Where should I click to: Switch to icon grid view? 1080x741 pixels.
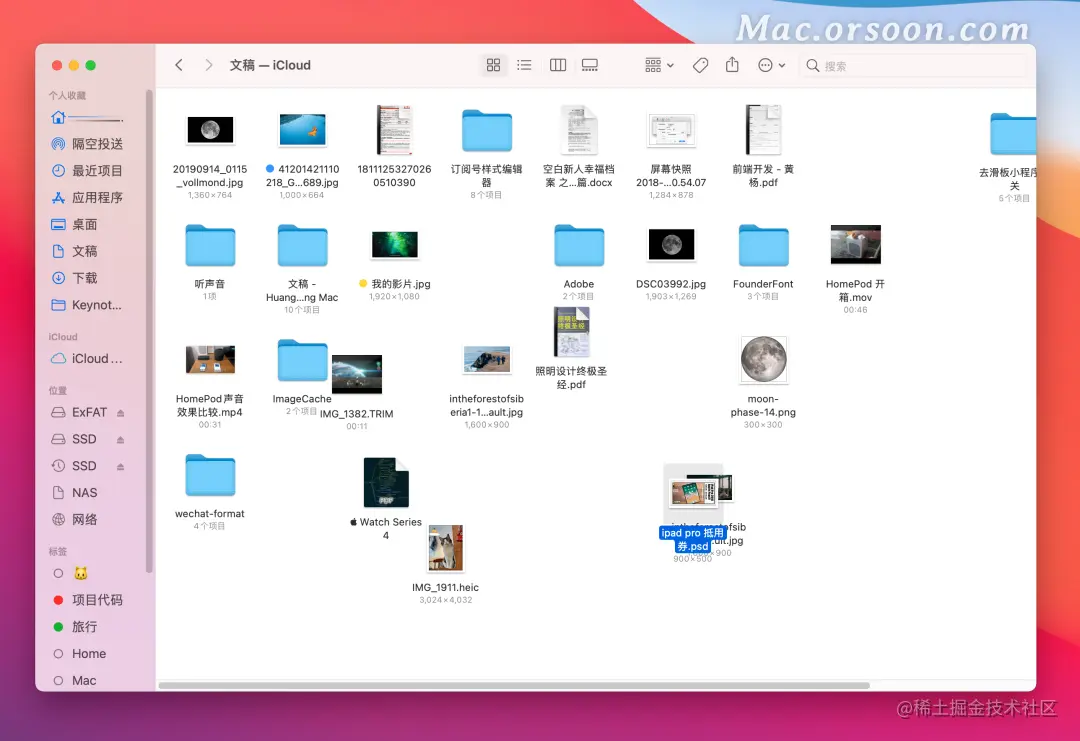[x=493, y=65]
